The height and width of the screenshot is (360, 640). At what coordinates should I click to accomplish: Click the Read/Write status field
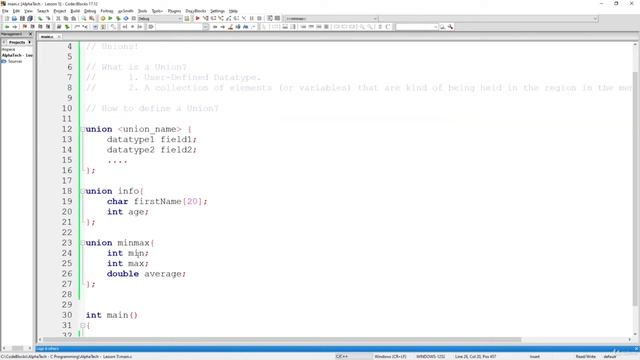point(586,357)
